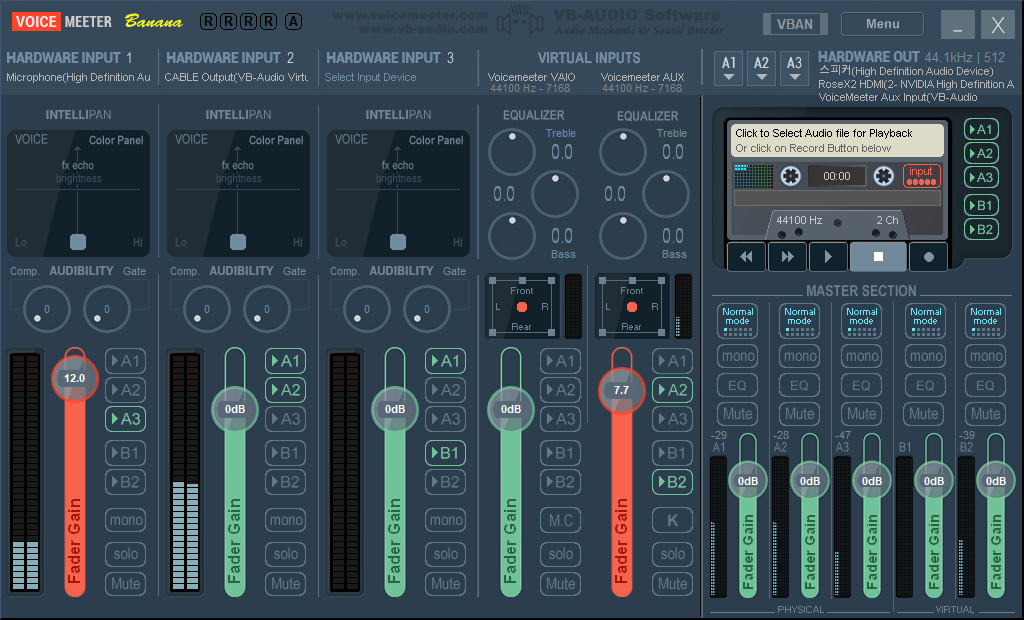Stop the cassette recorder
This screenshot has height=620, width=1024.
pos(878,257)
